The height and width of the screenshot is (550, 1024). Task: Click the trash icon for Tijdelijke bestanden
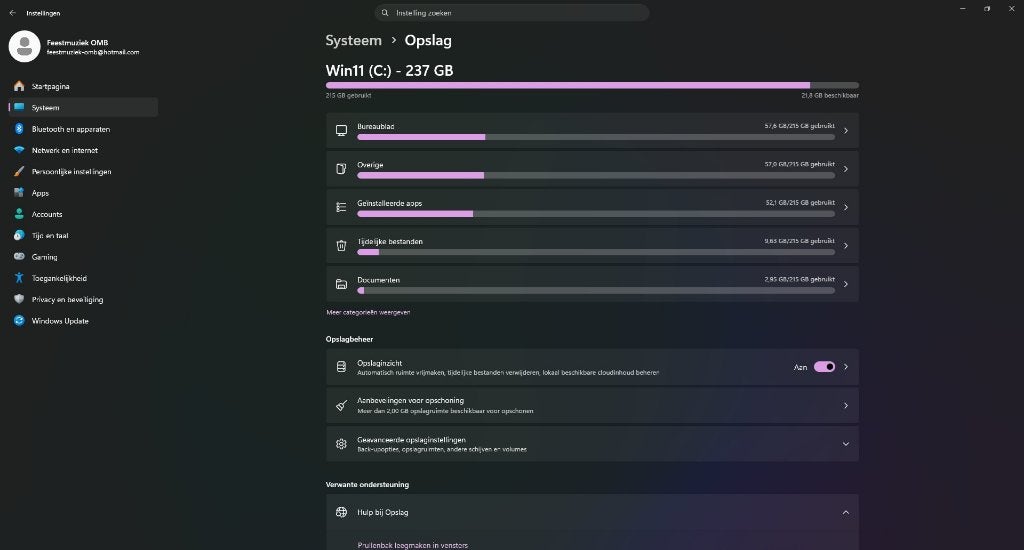[x=341, y=246]
